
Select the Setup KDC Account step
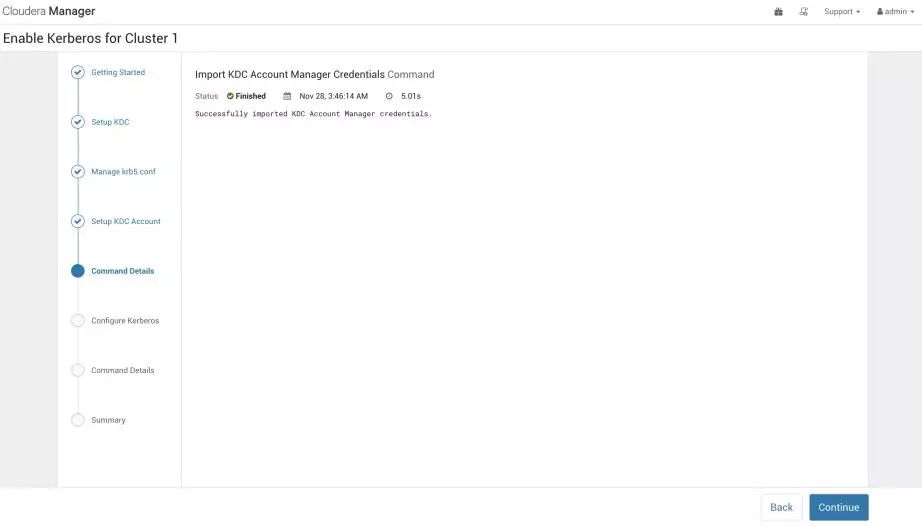(125, 222)
